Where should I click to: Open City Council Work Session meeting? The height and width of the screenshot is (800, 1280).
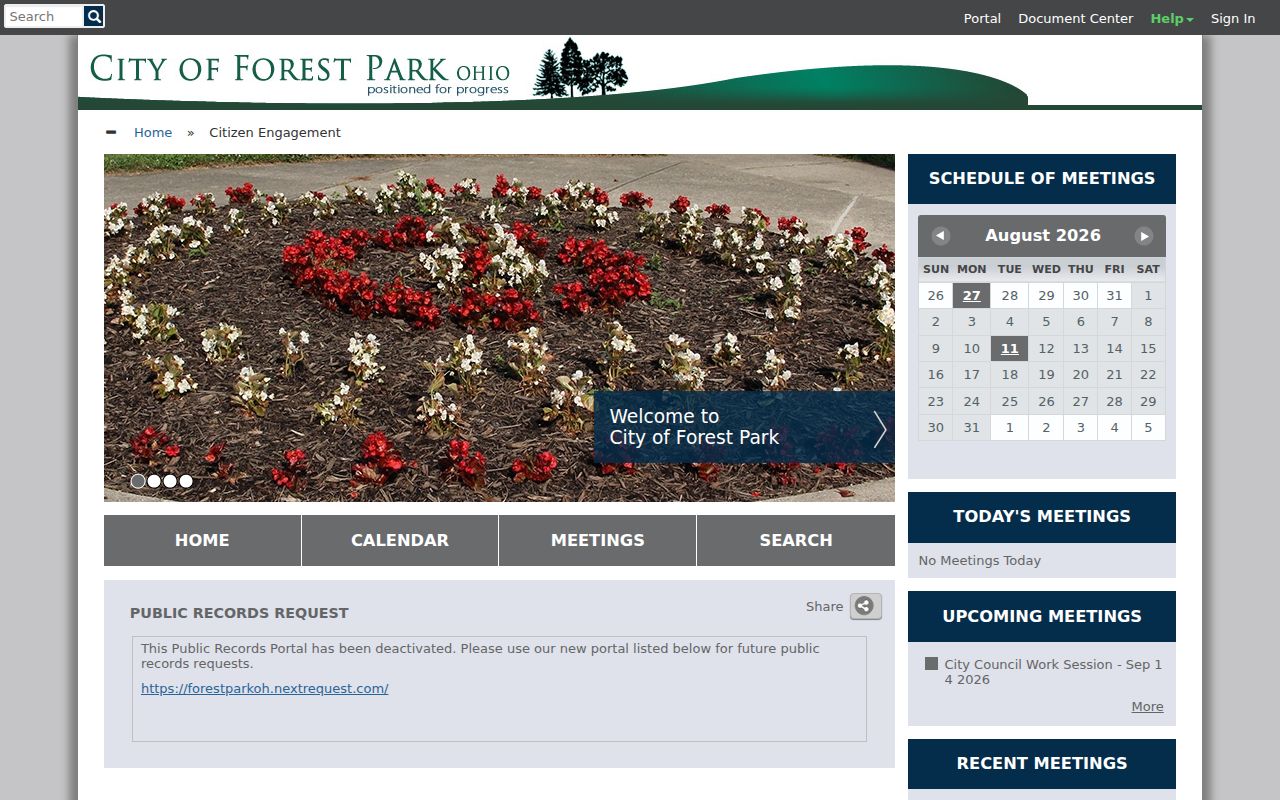click(x=1053, y=672)
